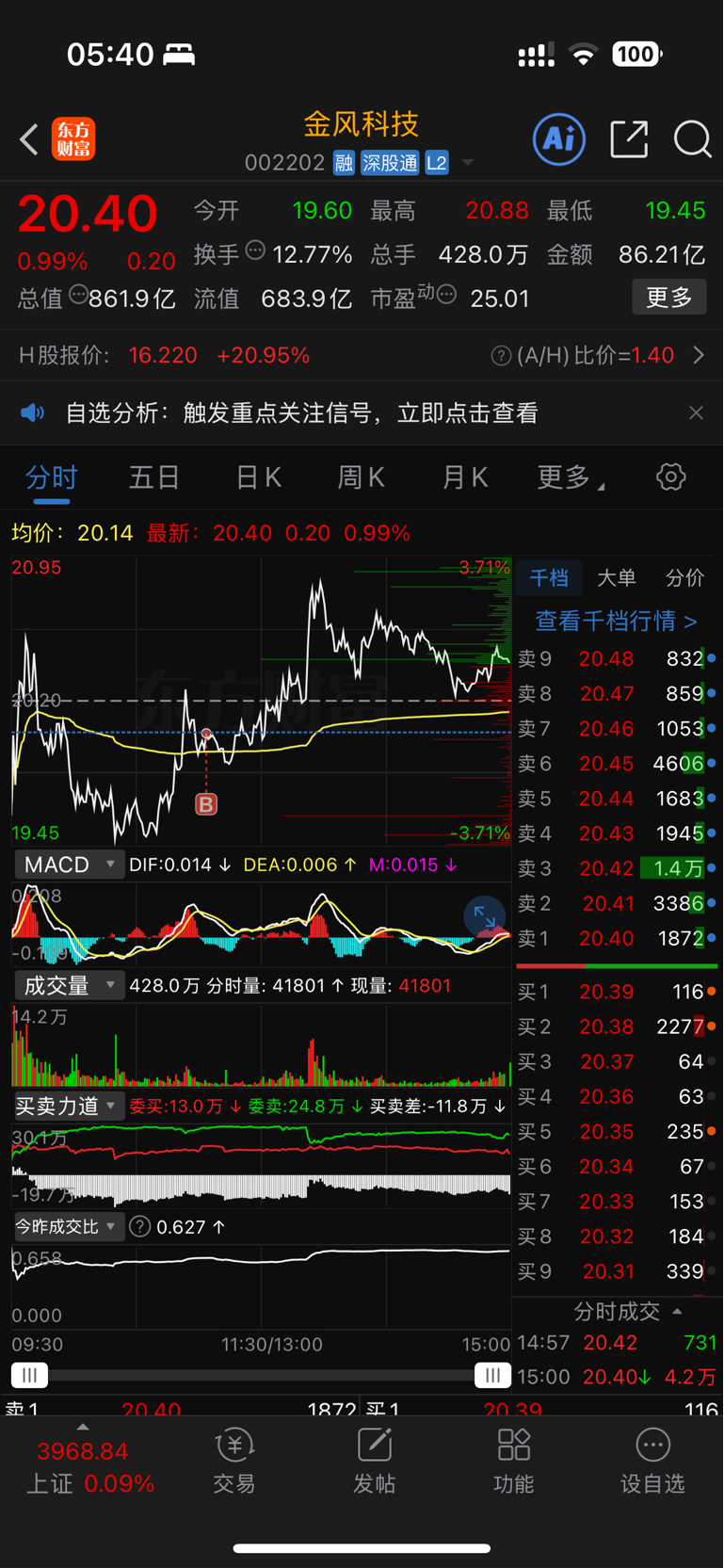Screen dimensions: 724x1568
Task: Expand the index bar above 上证
Action: tap(83, 1427)
